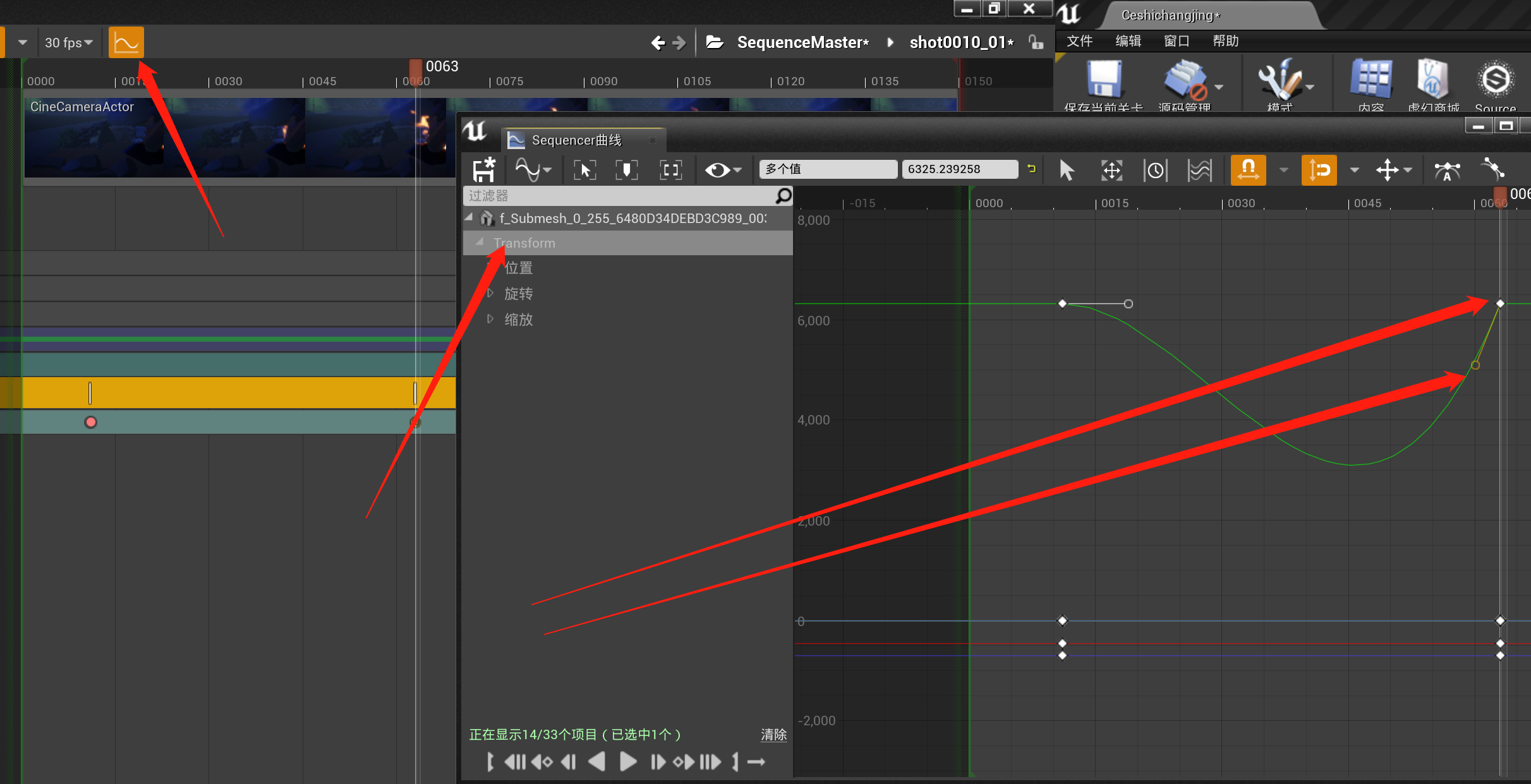1531x784 pixels.
Task: Expand the 旋转 track in curve list
Action: click(491, 292)
